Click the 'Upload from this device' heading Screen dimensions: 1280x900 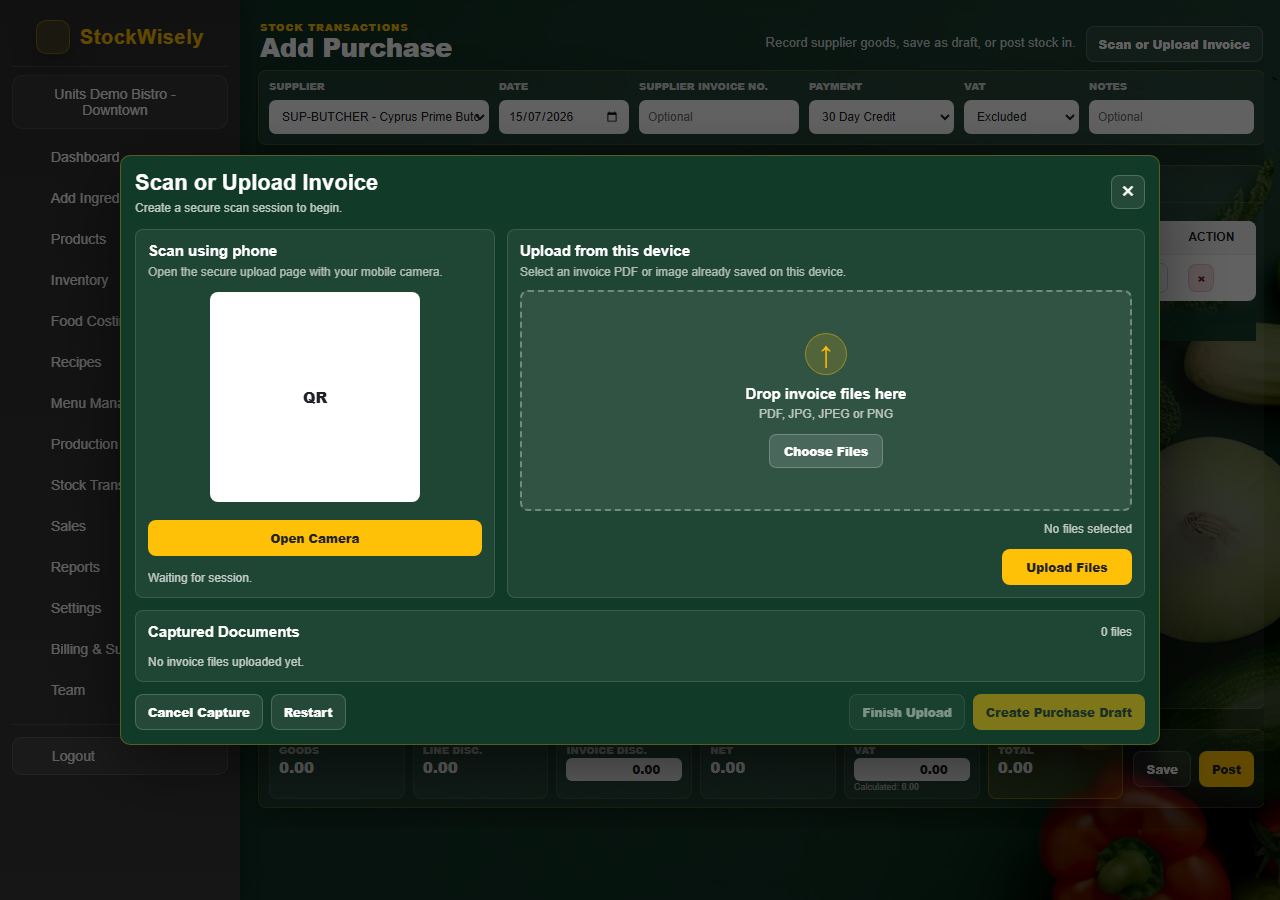(605, 251)
